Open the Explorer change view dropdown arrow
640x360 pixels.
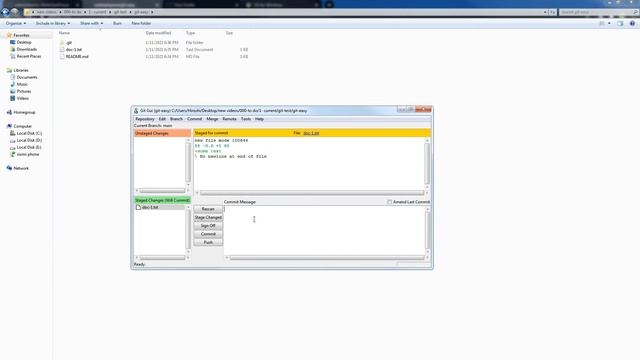[609, 23]
